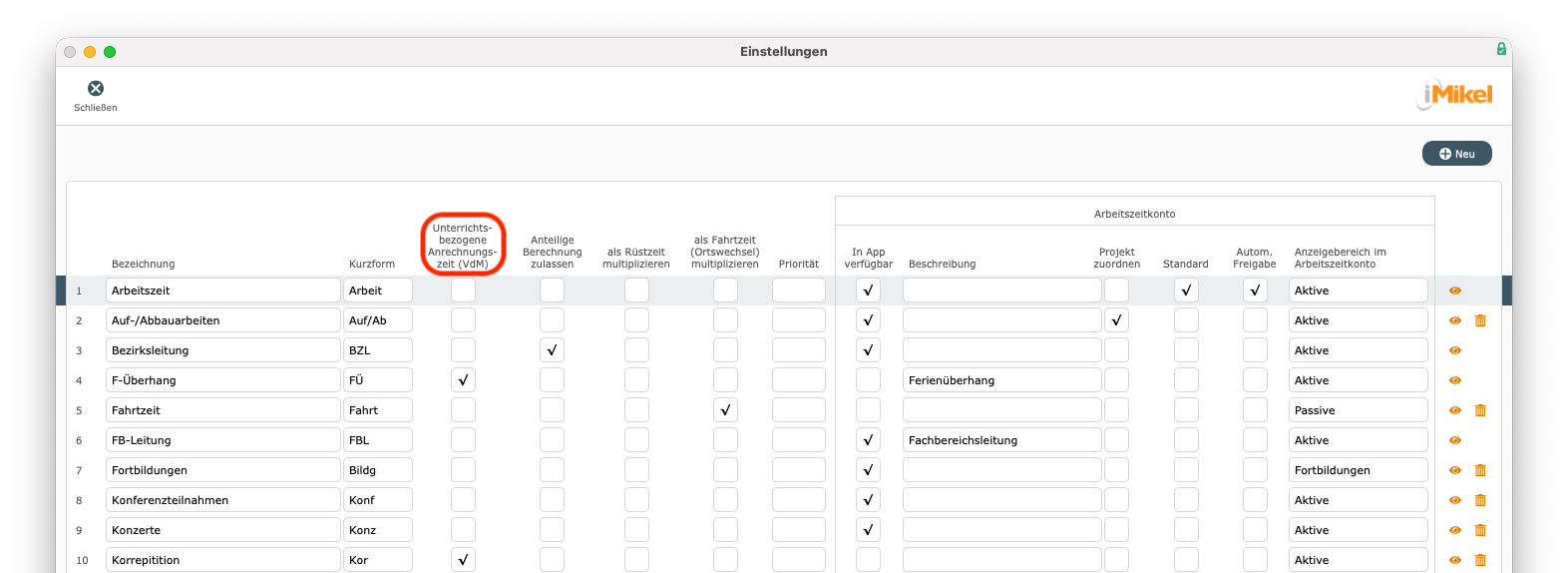Open Anzeigebereich field showing Passive for Fahrtzeit
Image resolution: width=1568 pixels, height=573 pixels.
pos(1359,410)
